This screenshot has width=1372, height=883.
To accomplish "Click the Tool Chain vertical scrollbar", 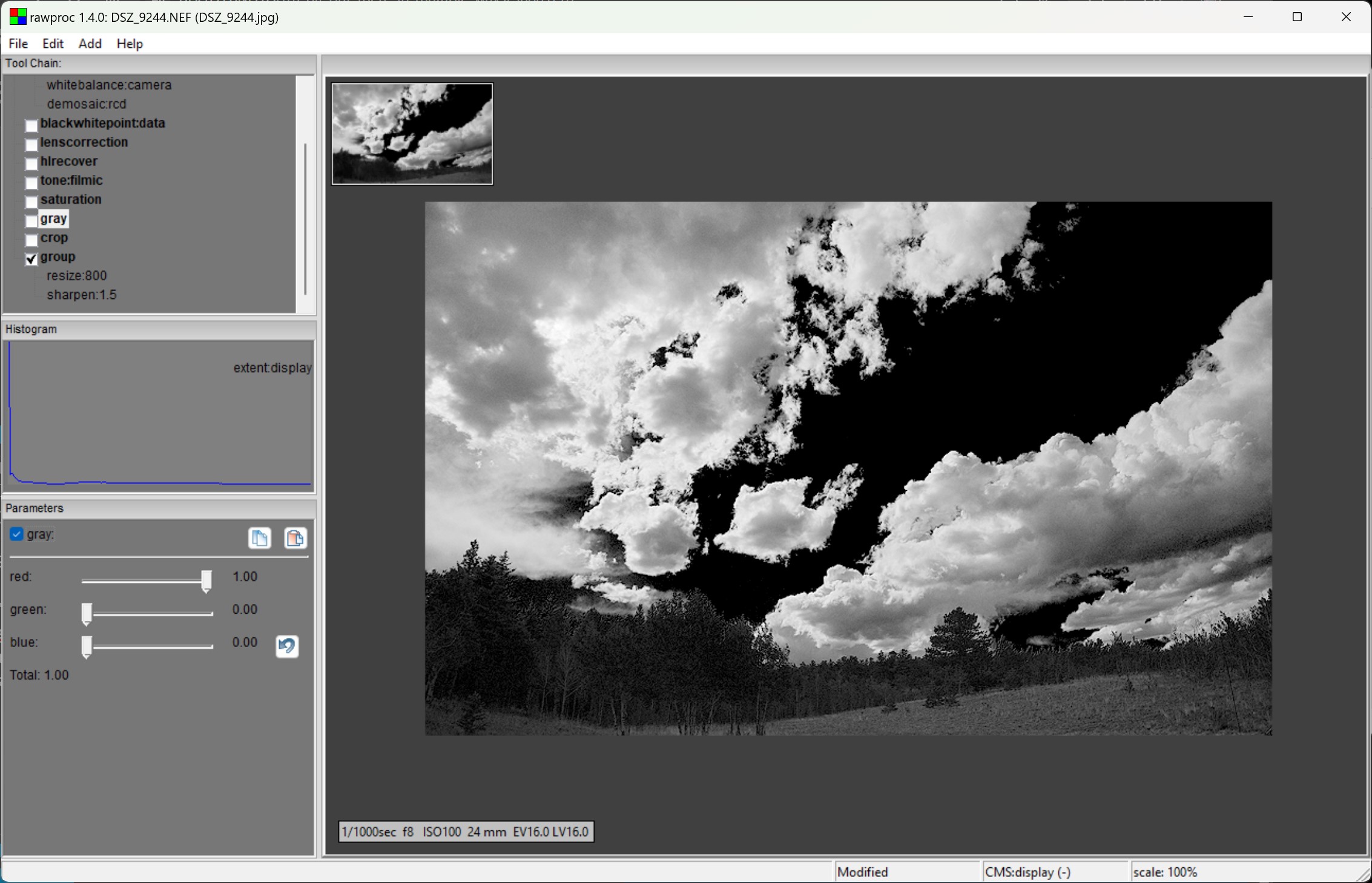I will coord(306,218).
